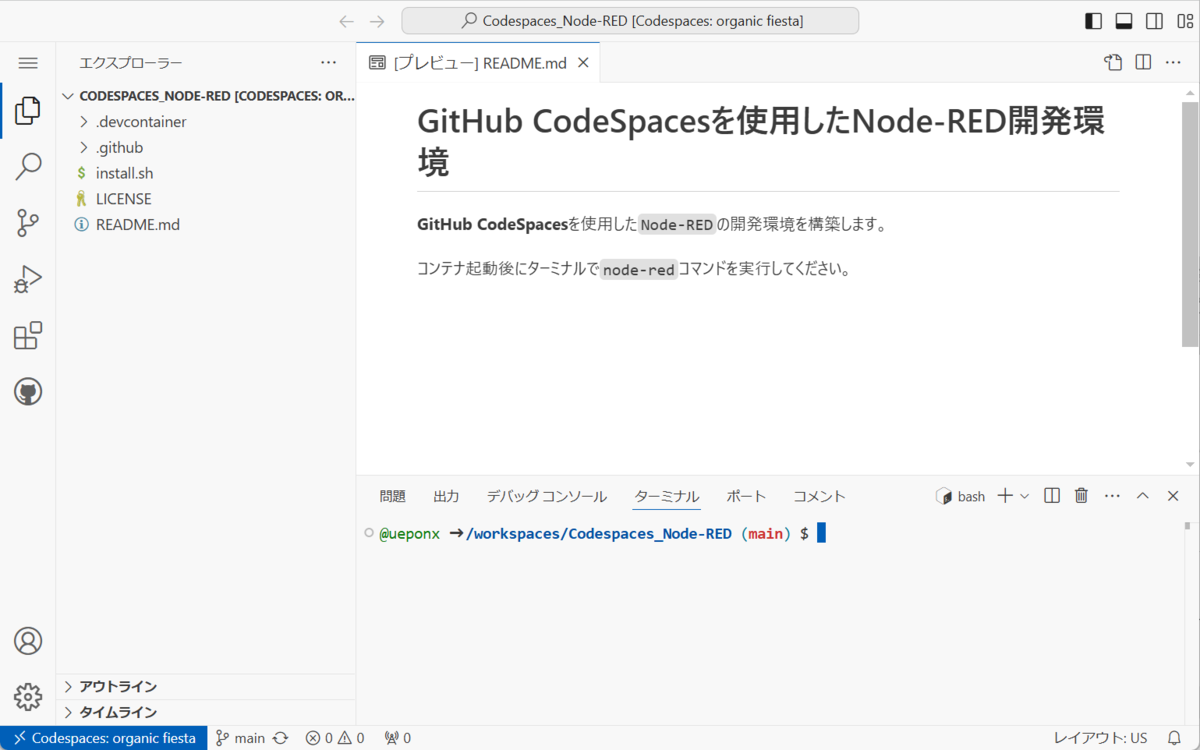
Task: Maximize the panel with up chevron
Action: click(x=1143, y=496)
